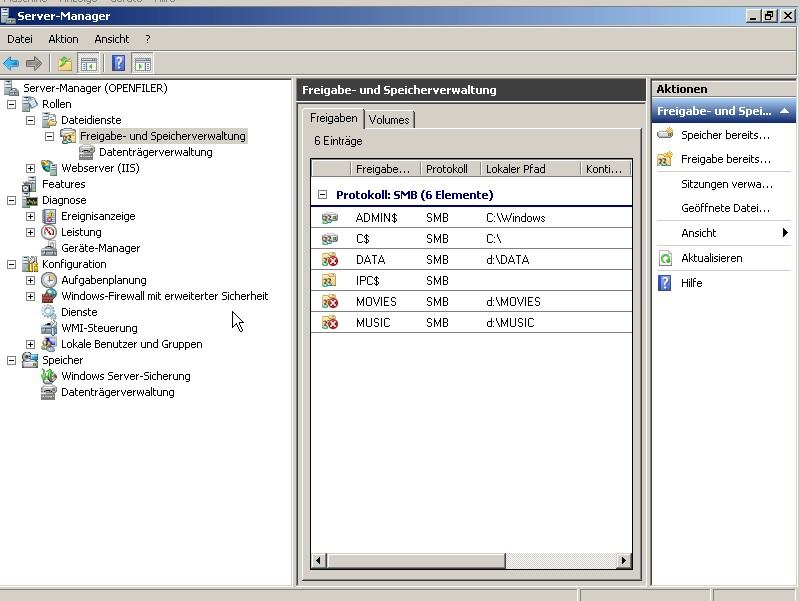Image resolution: width=800 pixels, height=601 pixels.
Task: Expand the Webserver (IIS) node
Action: pos(31,168)
